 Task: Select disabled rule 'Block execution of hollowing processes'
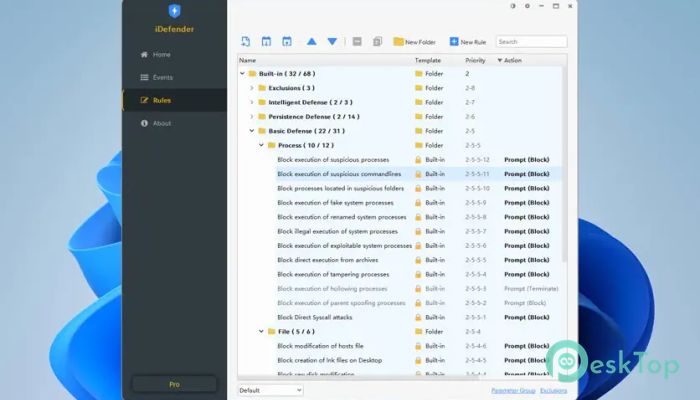[332, 288]
